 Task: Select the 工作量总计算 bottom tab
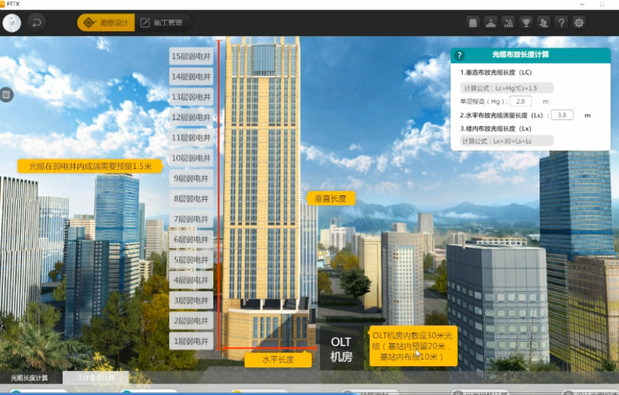coord(96,378)
